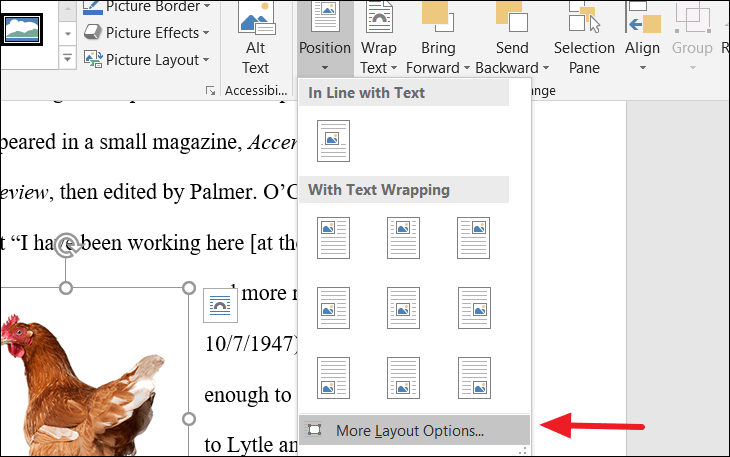The width and height of the screenshot is (730, 457).
Task: Open the Wrap Text dropdown
Action: tap(379, 39)
